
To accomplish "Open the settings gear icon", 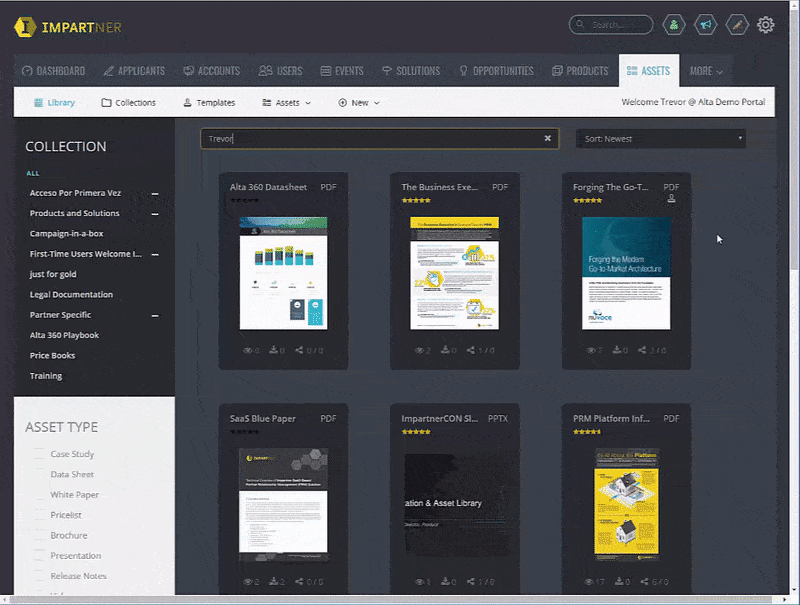I will (765, 24).
